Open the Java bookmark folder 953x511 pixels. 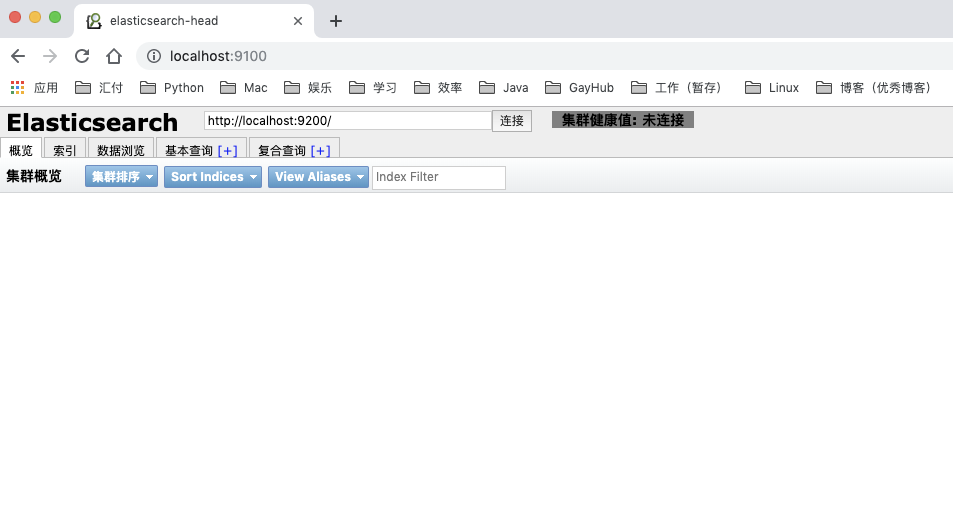(x=503, y=88)
